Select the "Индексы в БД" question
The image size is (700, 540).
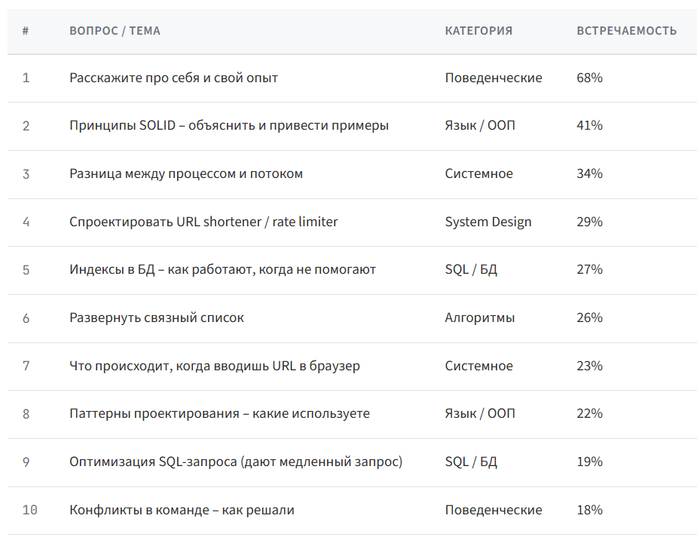pyautogui.click(x=222, y=270)
